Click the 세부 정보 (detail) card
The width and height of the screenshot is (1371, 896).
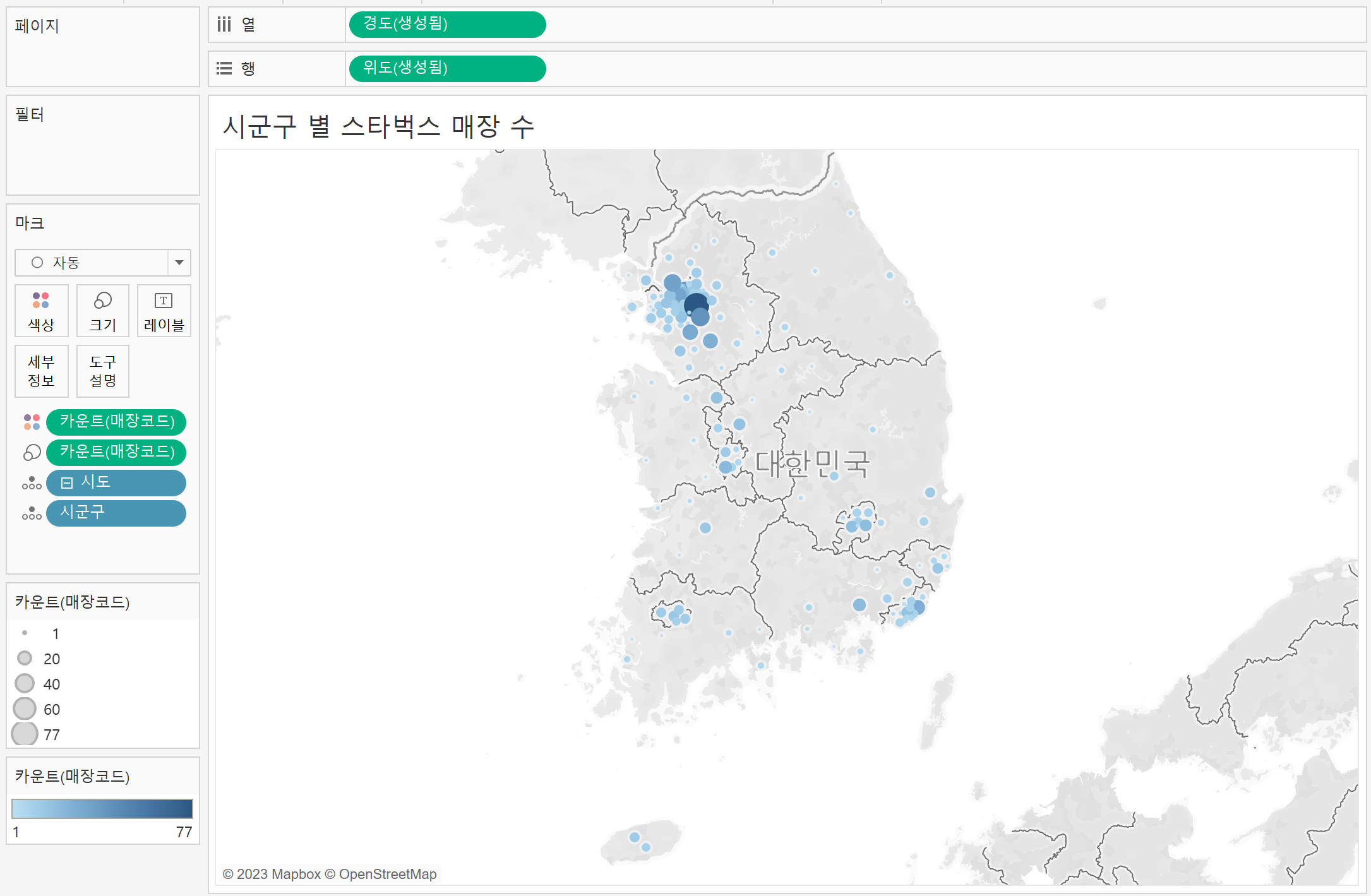point(41,371)
